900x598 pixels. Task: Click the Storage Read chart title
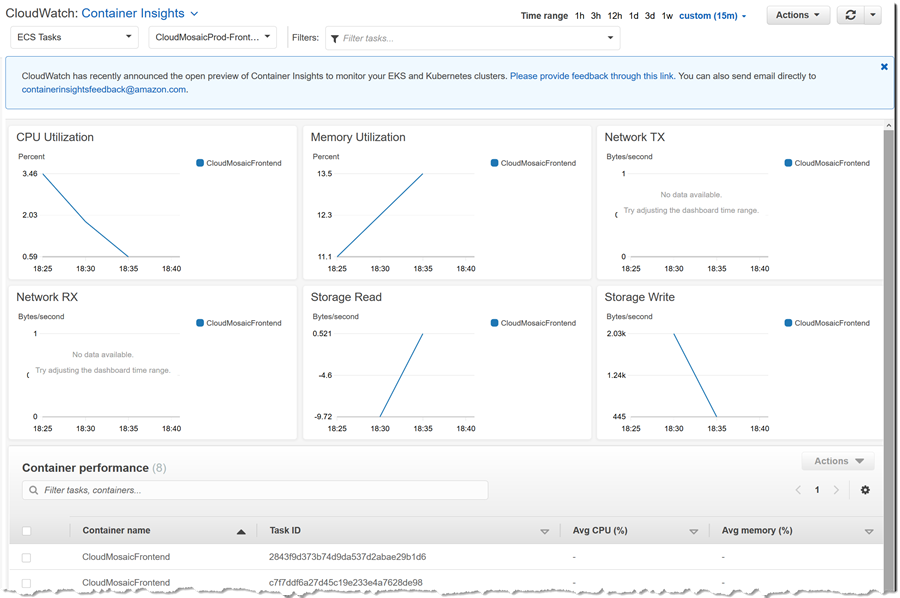click(x=346, y=297)
